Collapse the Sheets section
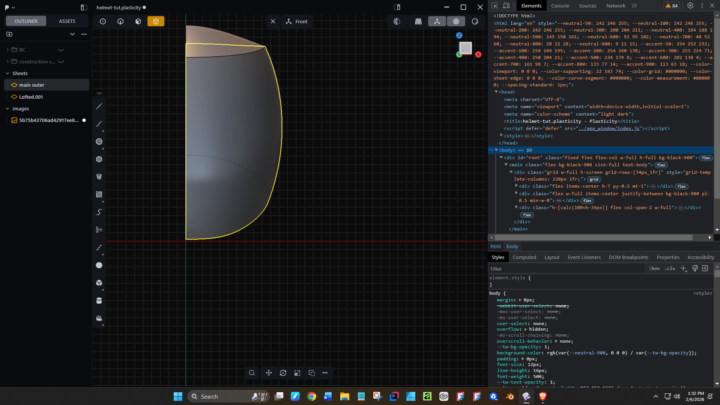This screenshot has height=405, width=720. tap(7, 73)
